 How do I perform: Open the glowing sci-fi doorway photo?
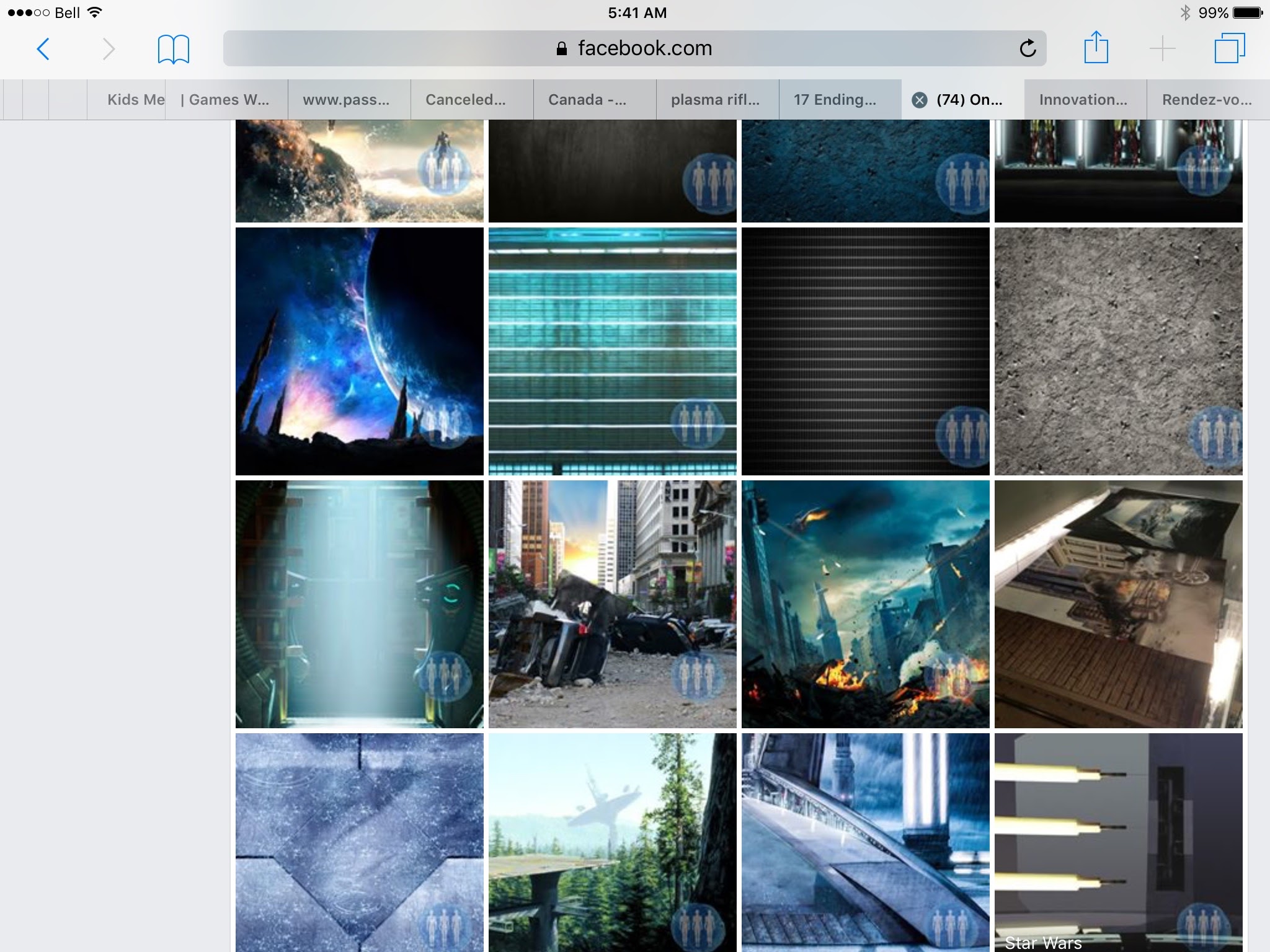coord(360,604)
